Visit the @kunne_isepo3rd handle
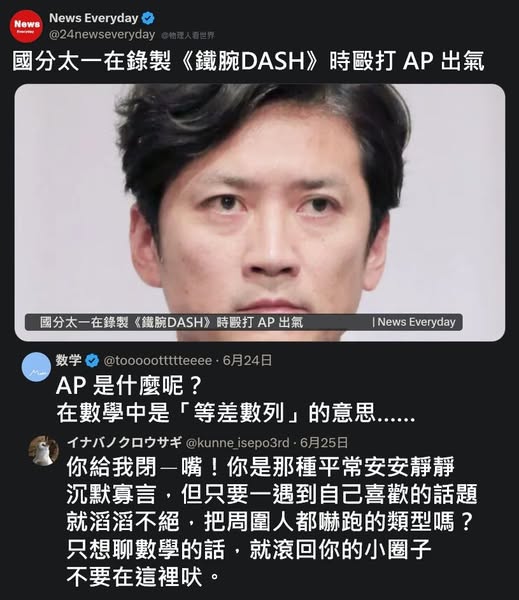 click(x=237, y=443)
